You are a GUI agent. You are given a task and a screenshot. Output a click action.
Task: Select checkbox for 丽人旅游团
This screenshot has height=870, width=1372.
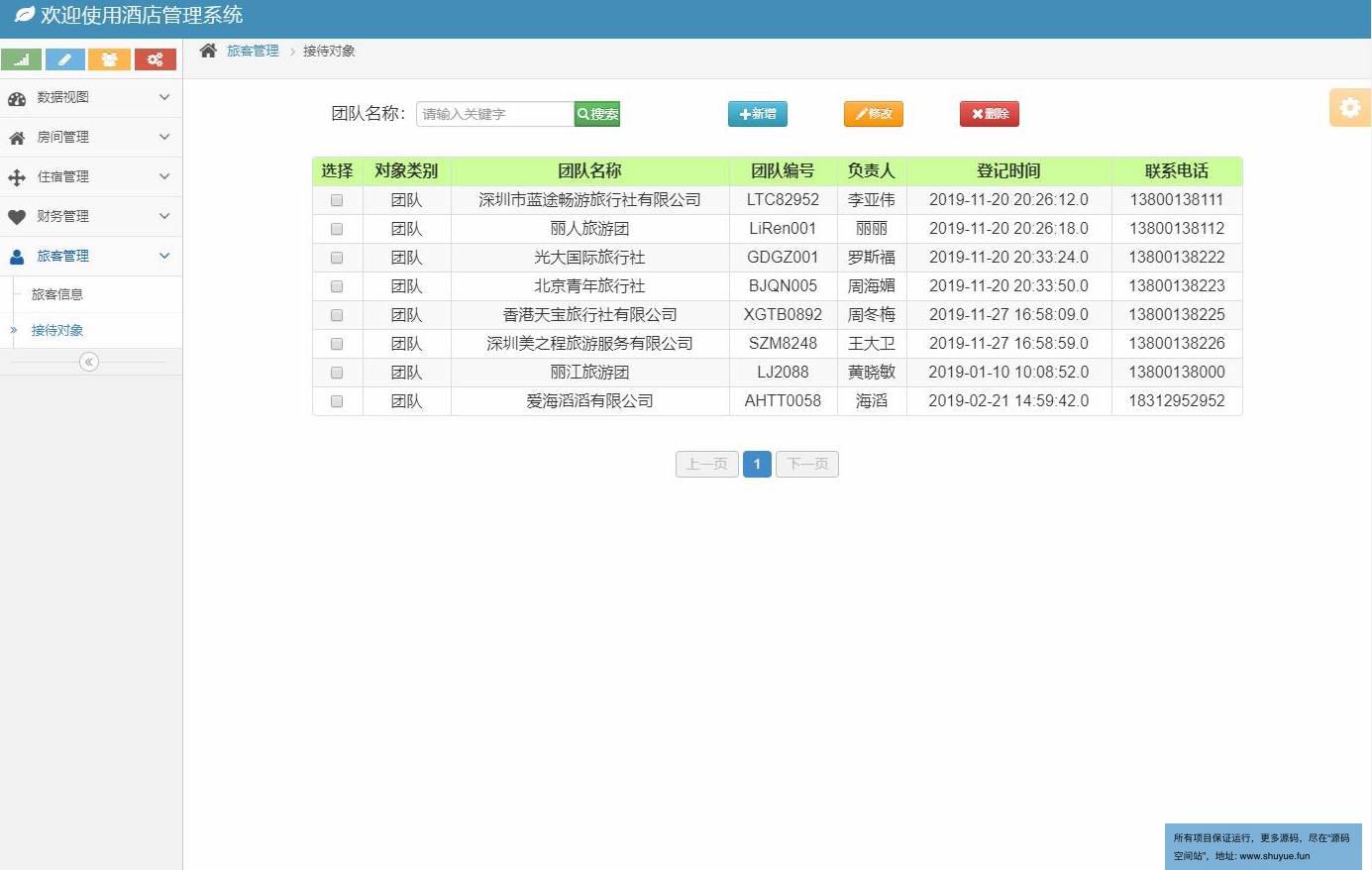(337, 229)
